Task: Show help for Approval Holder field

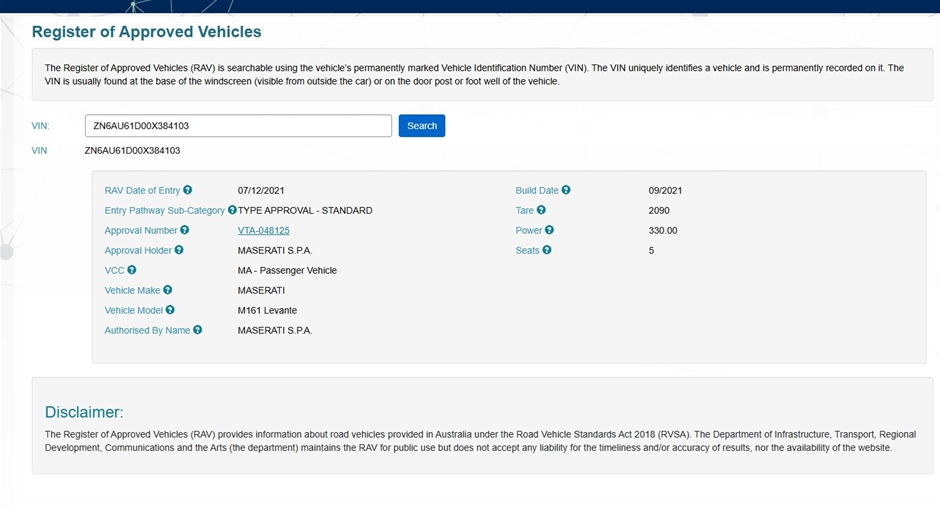Action: (x=179, y=250)
